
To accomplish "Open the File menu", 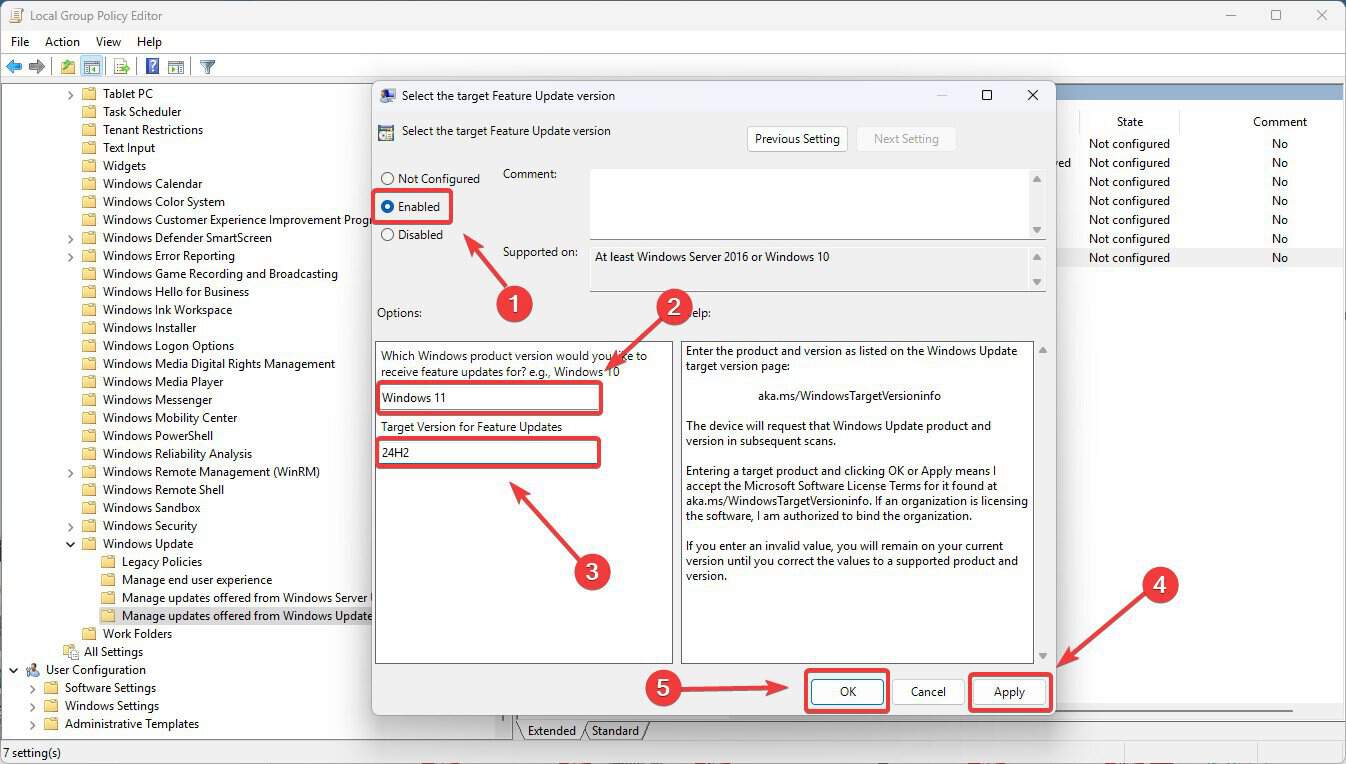I will (x=20, y=42).
